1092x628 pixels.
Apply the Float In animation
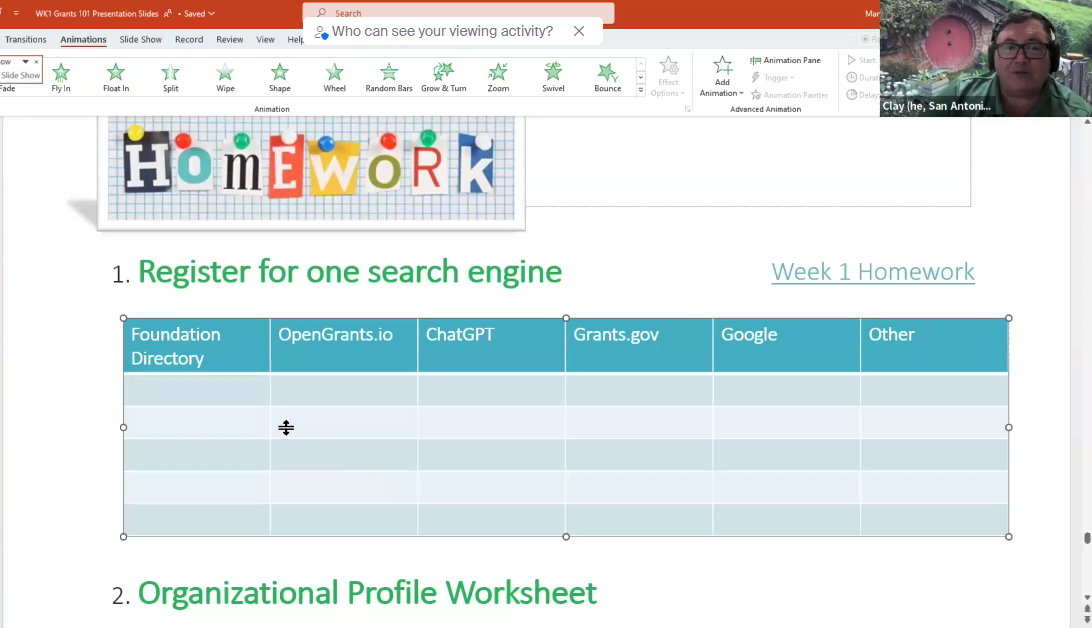click(116, 77)
